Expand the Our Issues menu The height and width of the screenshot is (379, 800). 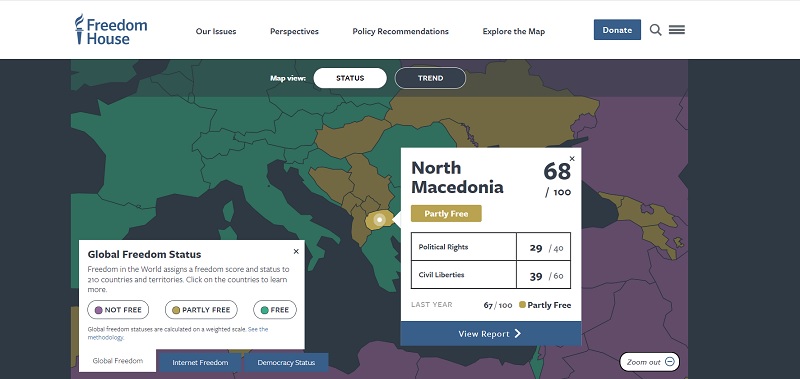(216, 31)
